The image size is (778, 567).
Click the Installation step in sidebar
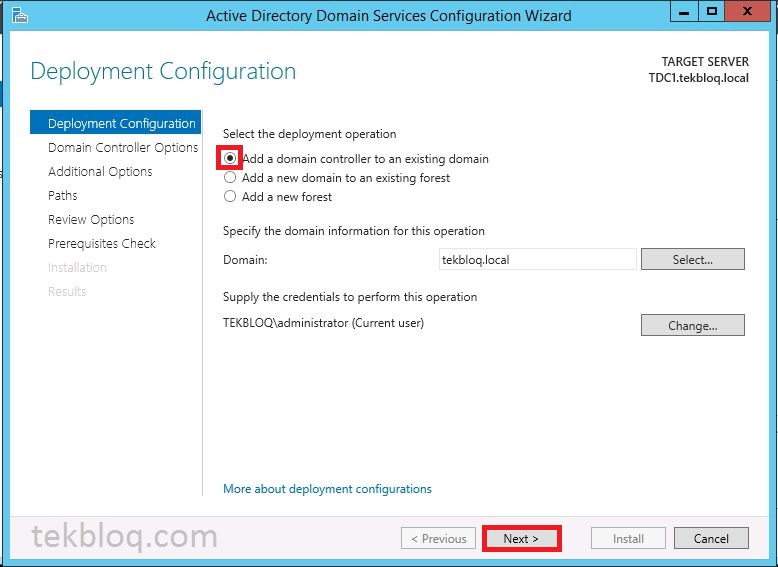(77, 267)
